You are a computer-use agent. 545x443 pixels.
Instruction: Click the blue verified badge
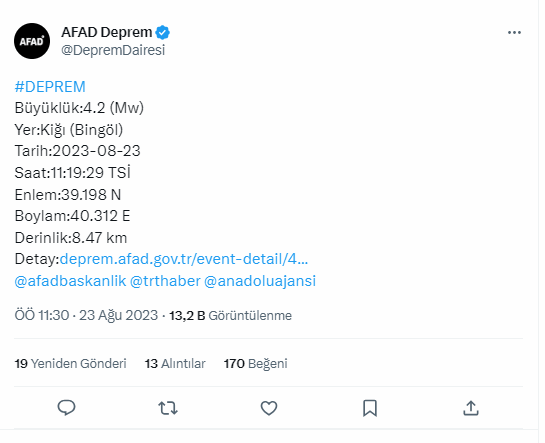point(162,33)
